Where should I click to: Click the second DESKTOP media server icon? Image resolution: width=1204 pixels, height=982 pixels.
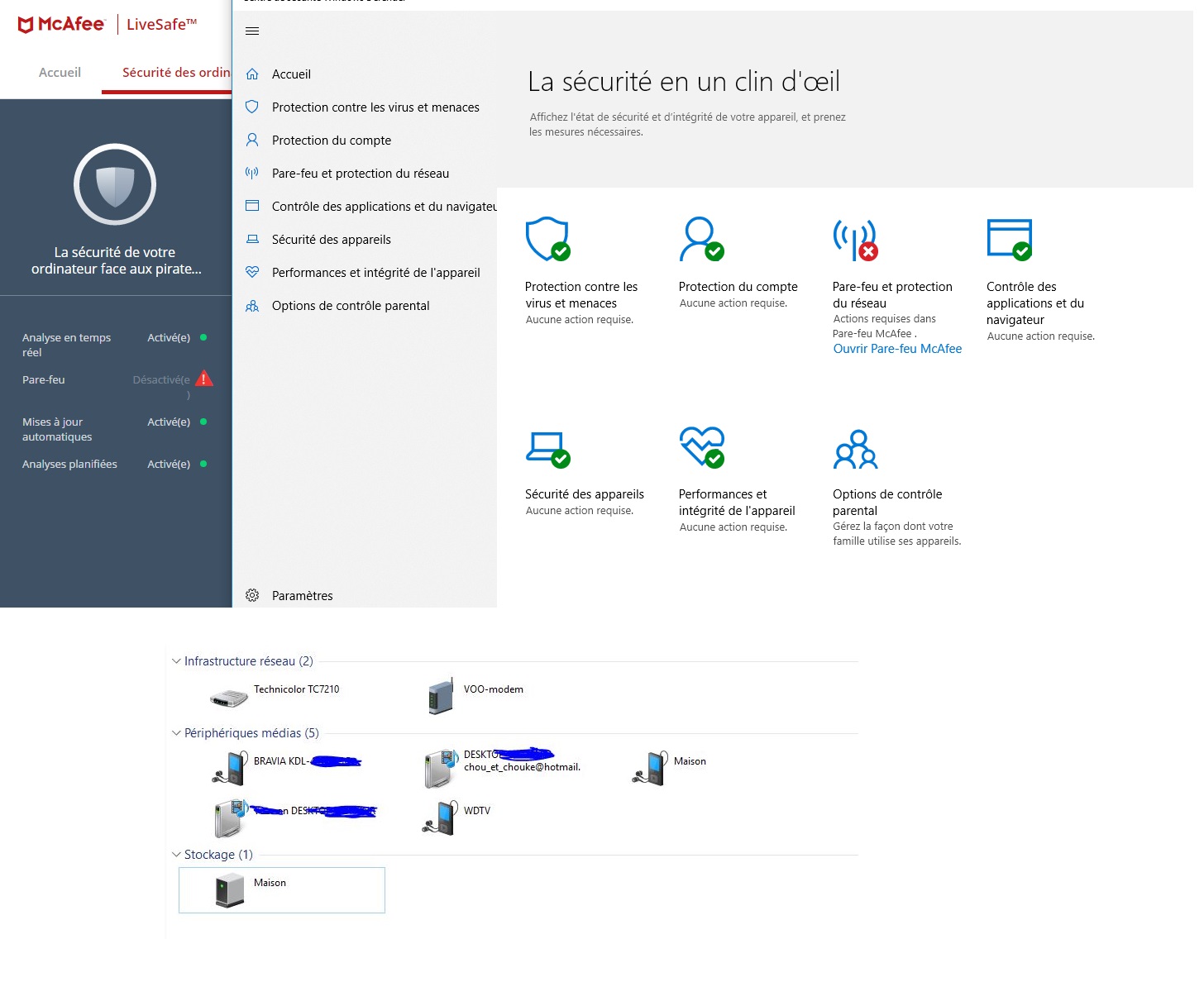pyautogui.click(x=231, y=818)
